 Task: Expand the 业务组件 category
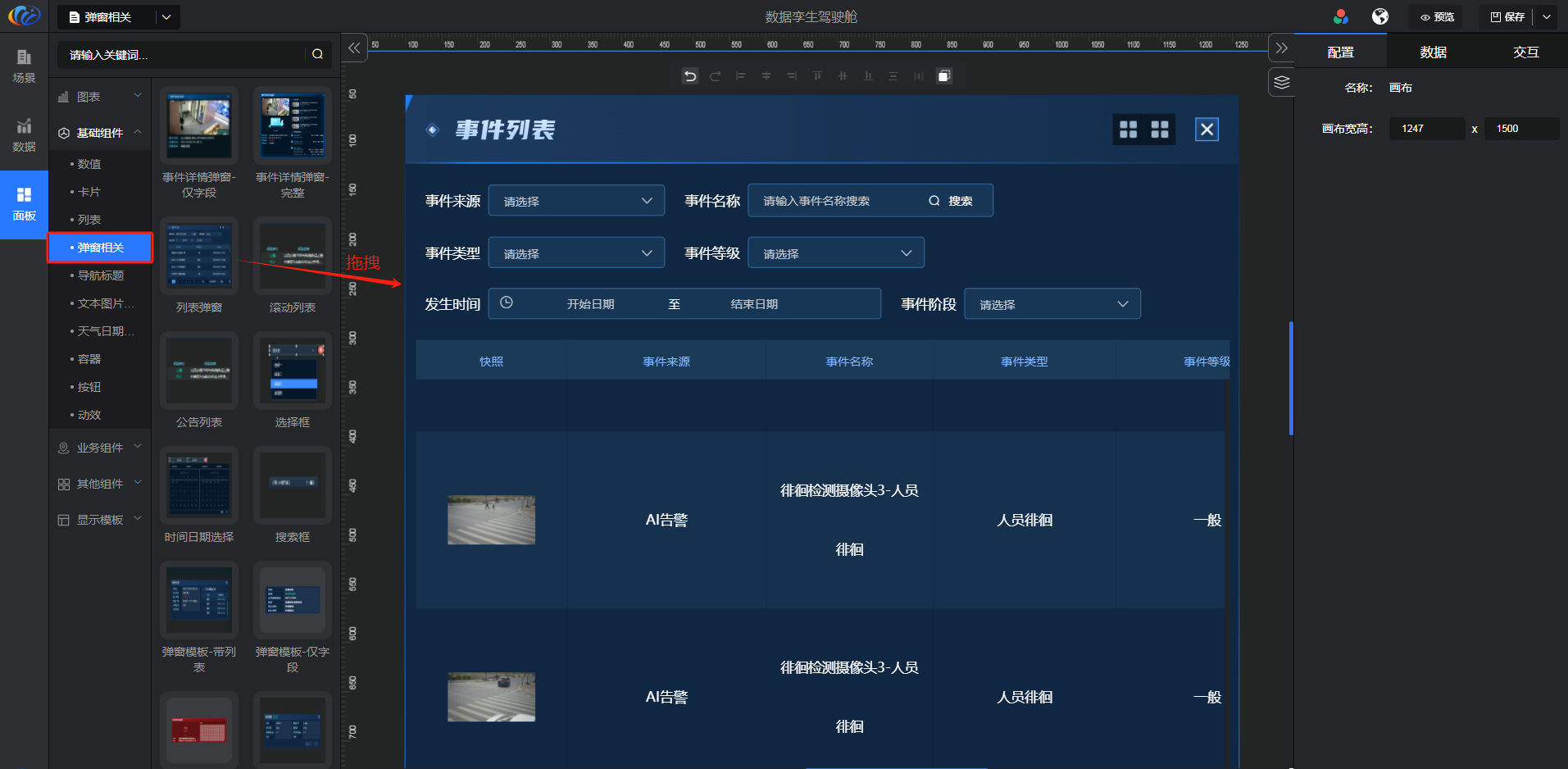pos(100,448)
